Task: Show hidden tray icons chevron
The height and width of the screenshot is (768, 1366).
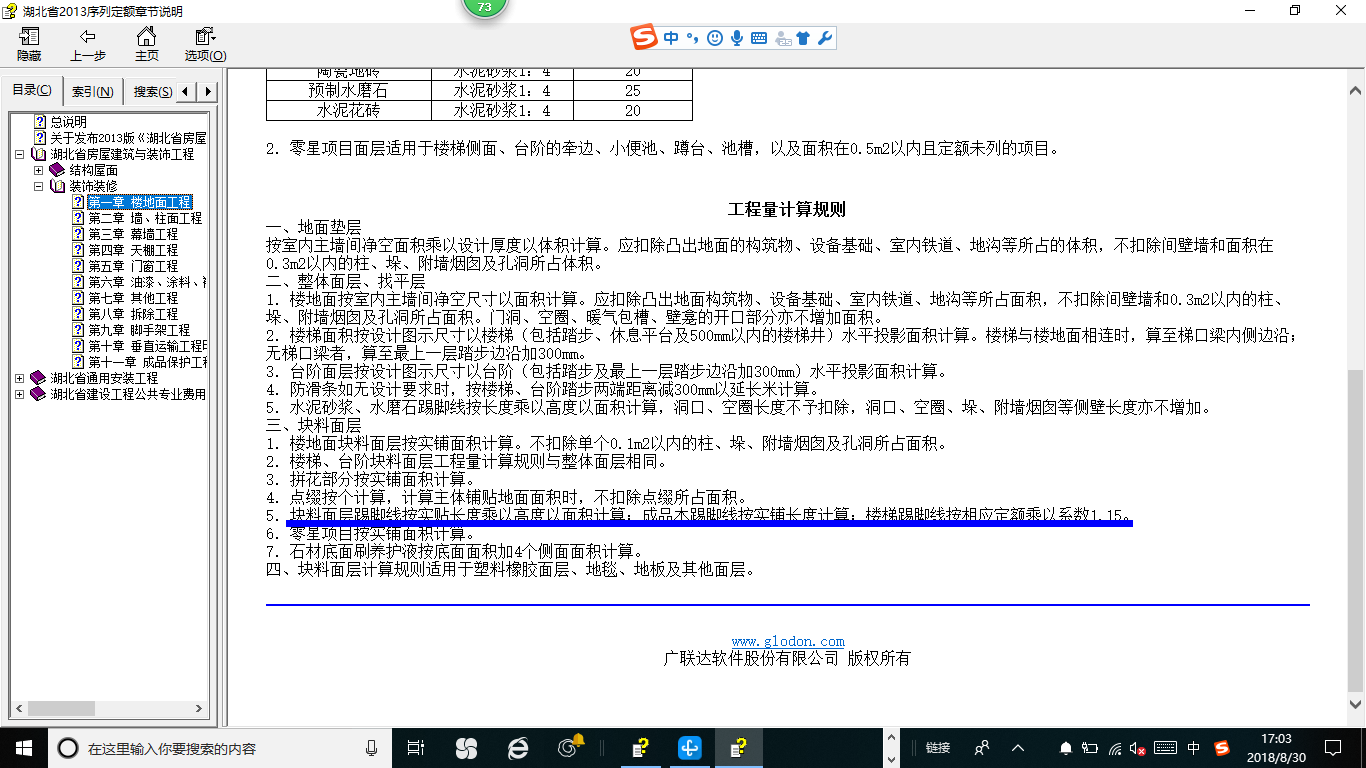Action: point(1018,747)
